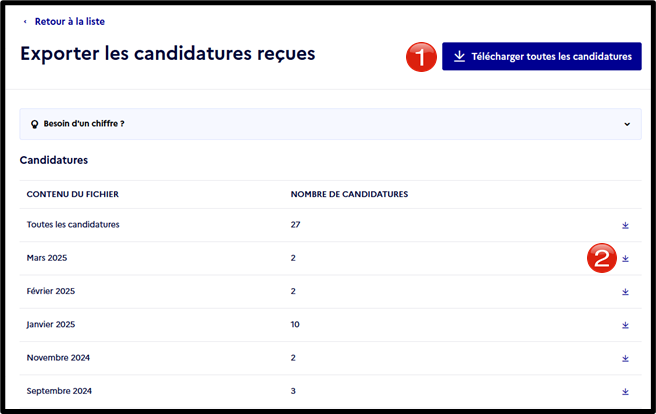Expand the Besoin d'un chiffre panel chevron
The height and width of the screenshot is (414, 656).
click(x=627, y=124)
